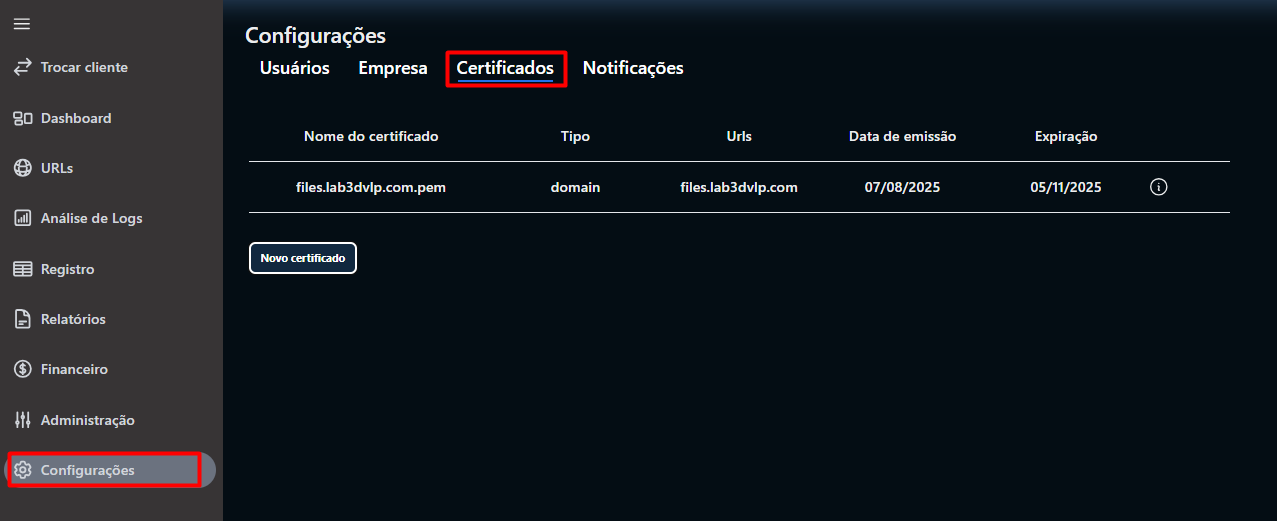Click the Nome do certificado column header
1277x521 pixels.
(371, 136)
